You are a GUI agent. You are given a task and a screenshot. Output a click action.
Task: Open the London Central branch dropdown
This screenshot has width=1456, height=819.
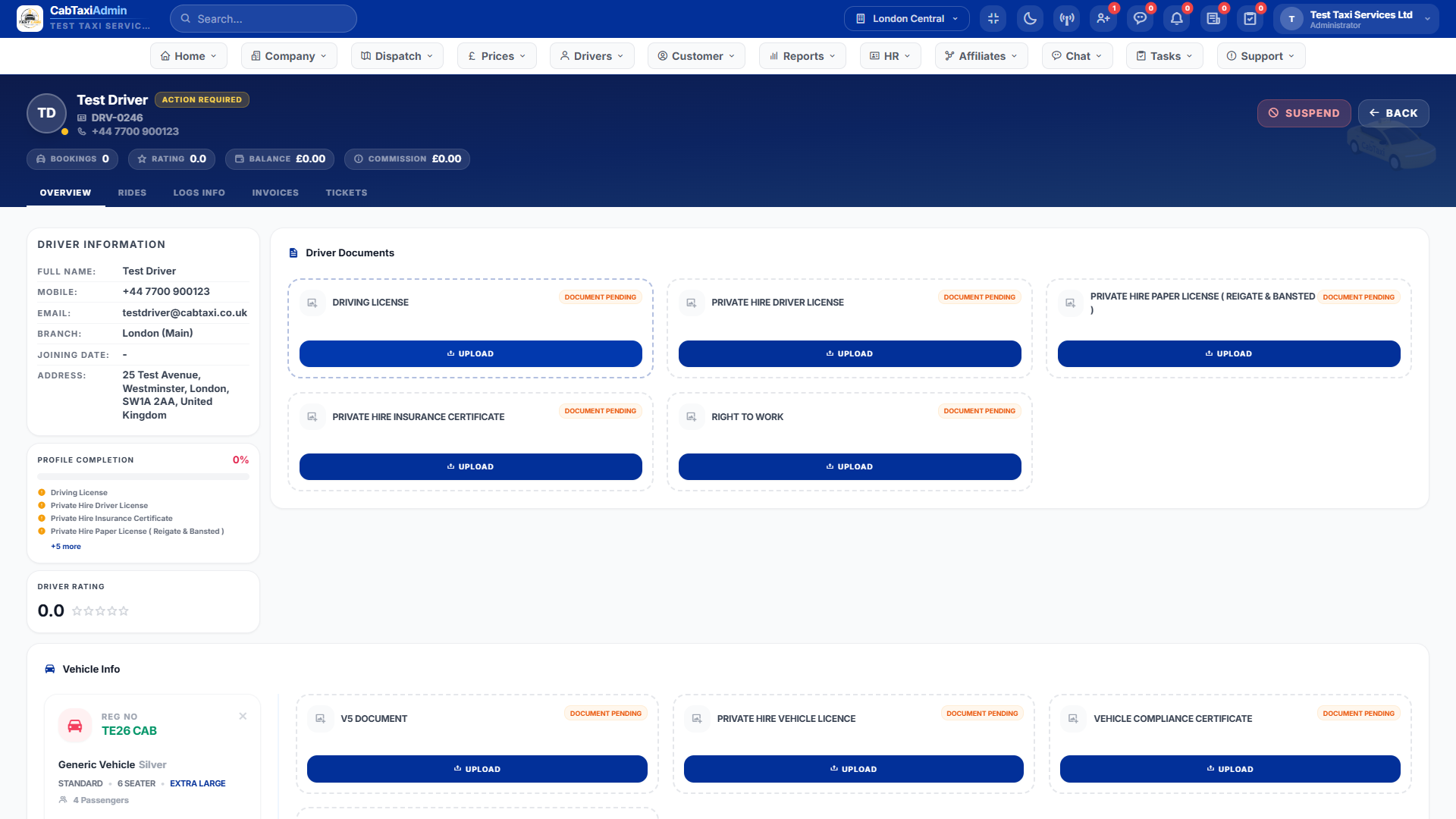(x=906, y=18)
